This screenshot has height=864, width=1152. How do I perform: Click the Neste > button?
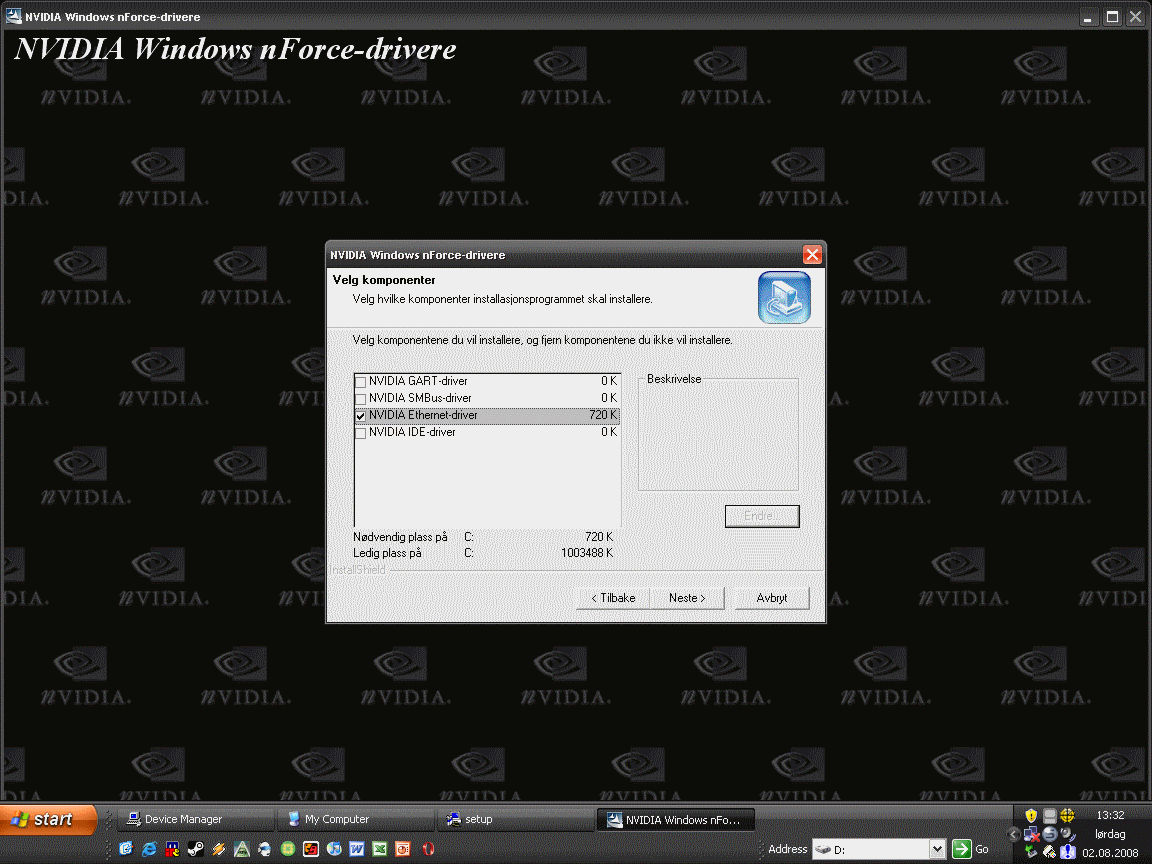[687, 598]
